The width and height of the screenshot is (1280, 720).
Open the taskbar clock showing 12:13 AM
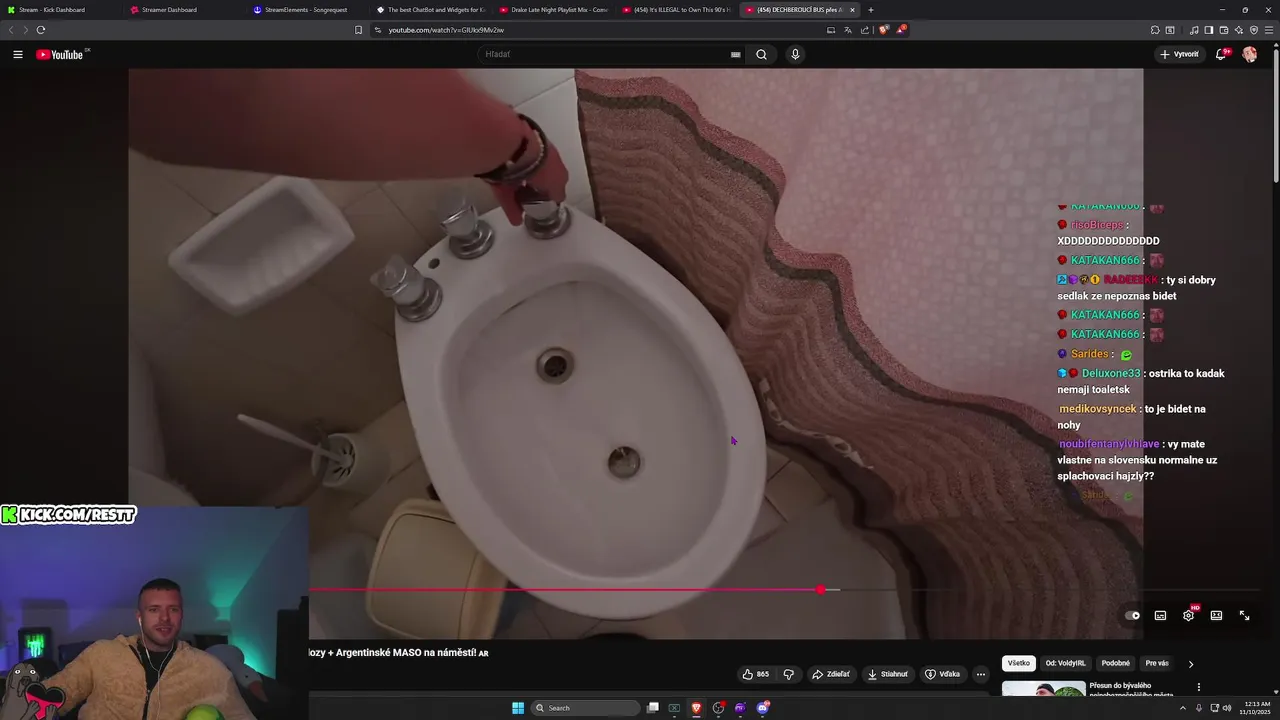1253,708
